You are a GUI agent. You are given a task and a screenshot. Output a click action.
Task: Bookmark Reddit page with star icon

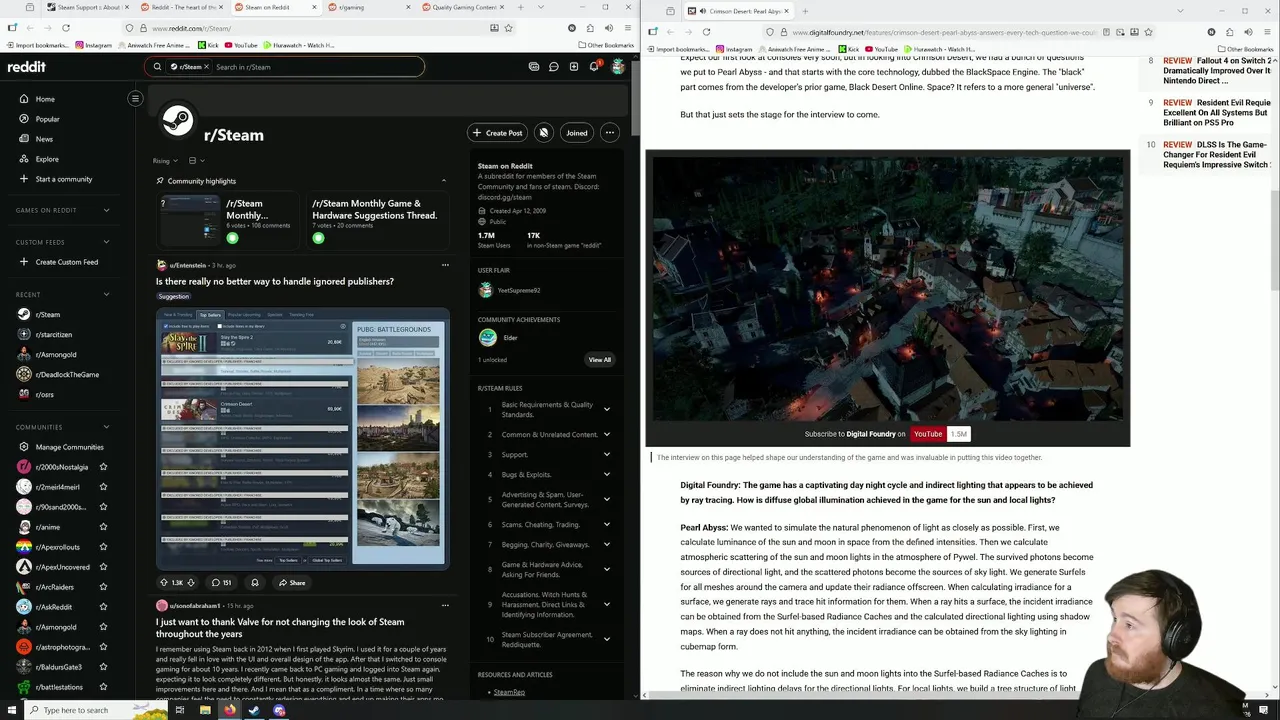508,28
